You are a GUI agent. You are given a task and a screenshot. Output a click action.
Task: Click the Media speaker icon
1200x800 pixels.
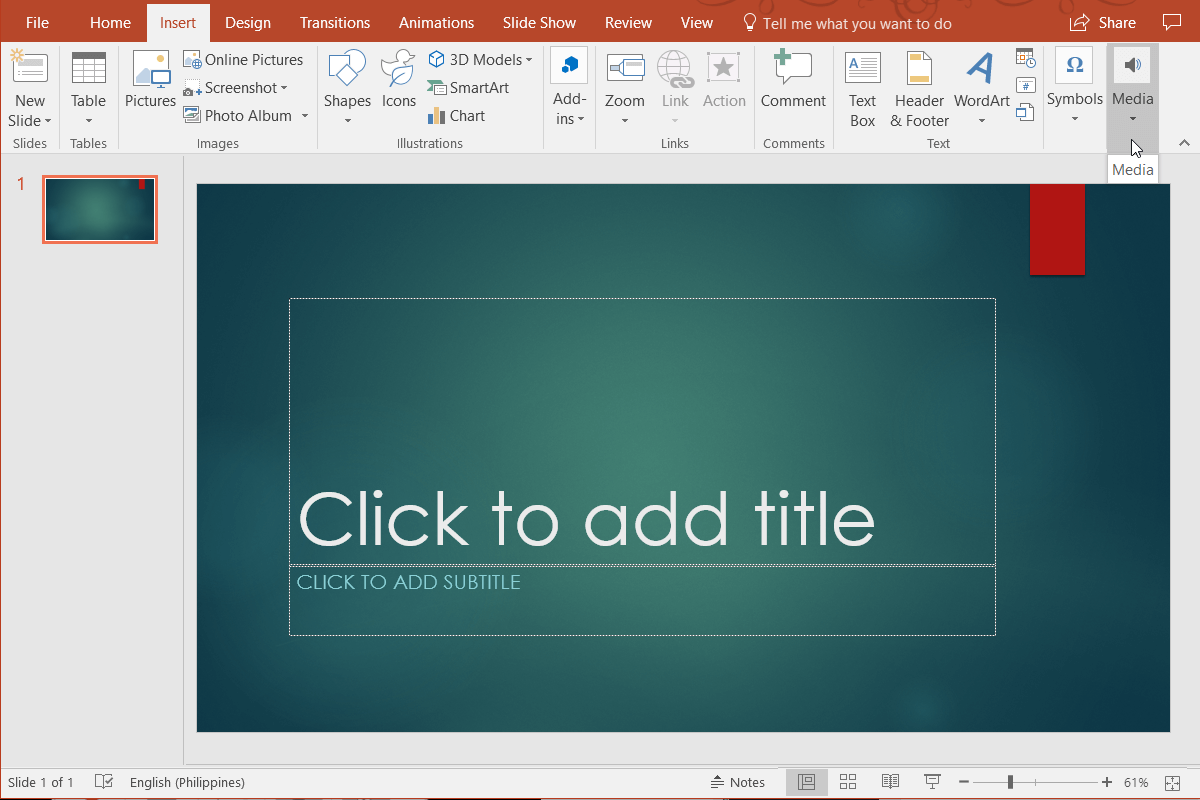pyautogui.click(x=1132, y=65)
